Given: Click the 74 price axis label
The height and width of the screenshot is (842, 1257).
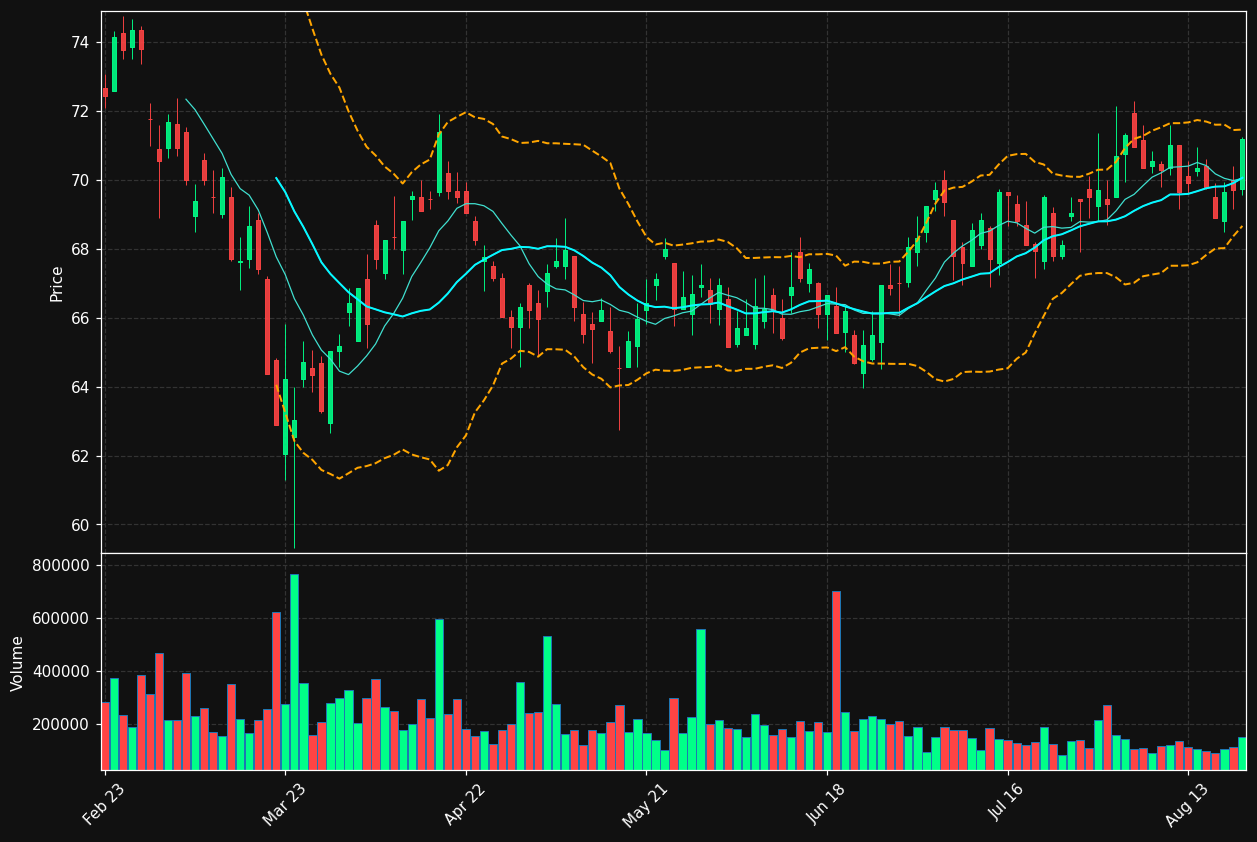Looking at the screenshot, I should coord(80,42).
